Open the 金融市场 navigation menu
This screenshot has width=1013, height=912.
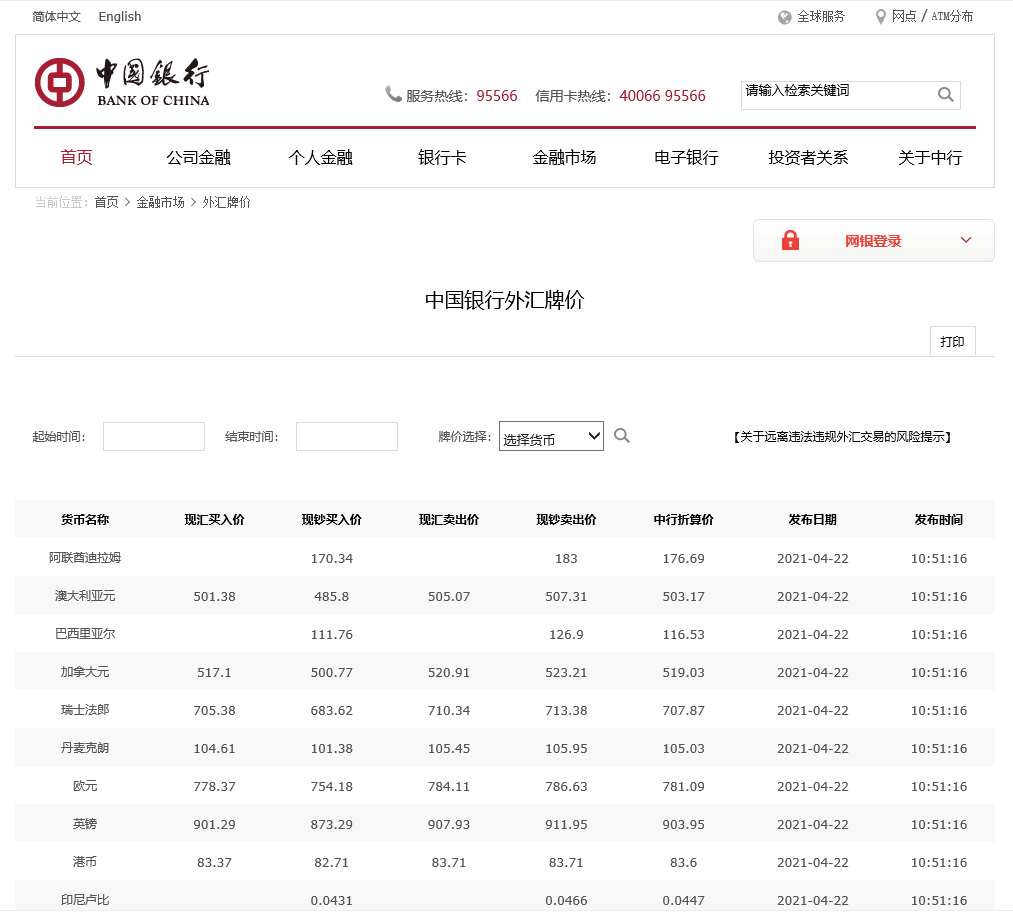565,157
